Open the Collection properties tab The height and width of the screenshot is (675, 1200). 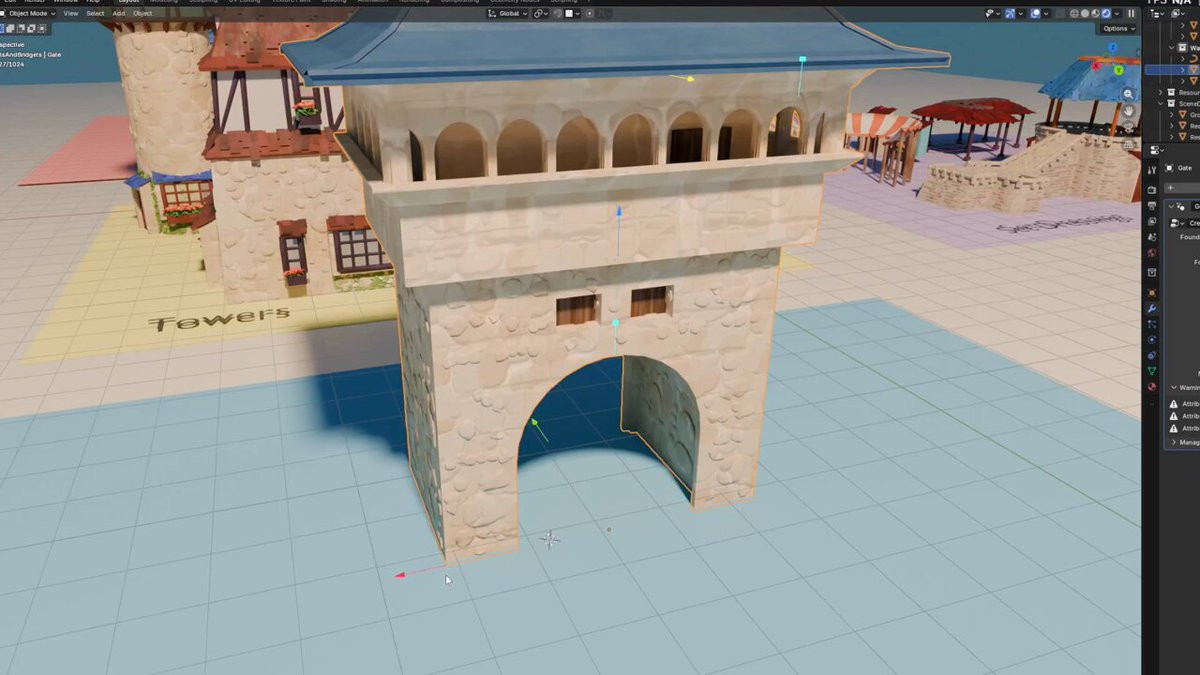click(x=1152, y=272)
